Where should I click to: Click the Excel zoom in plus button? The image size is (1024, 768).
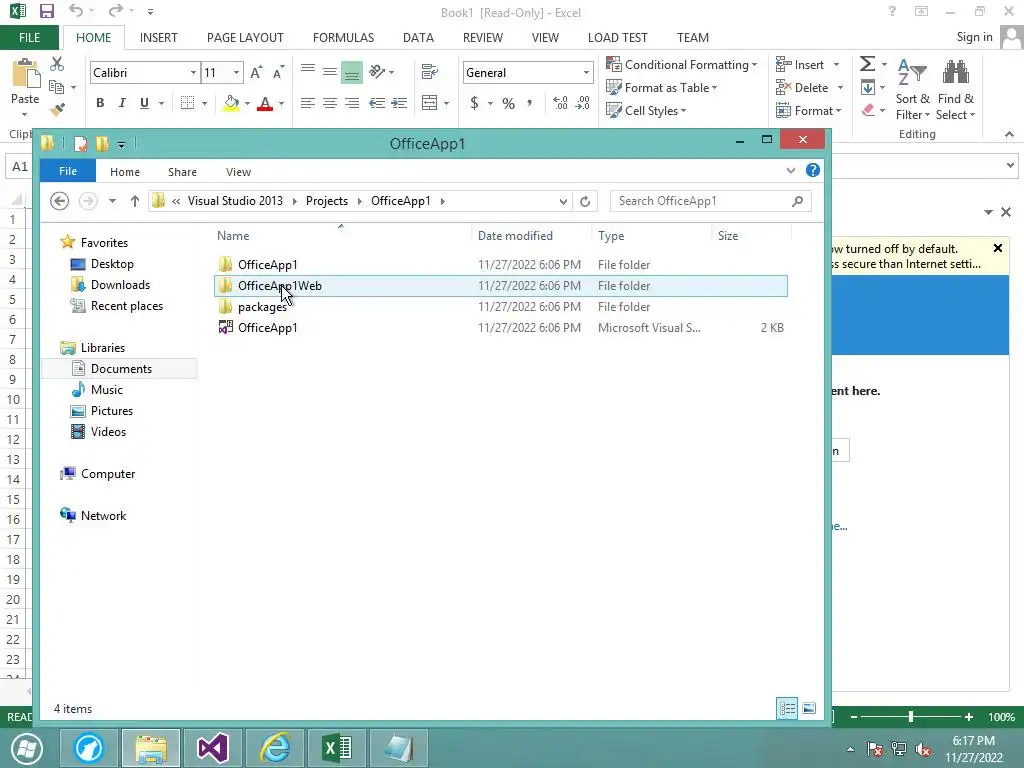(x=968, y=717)
